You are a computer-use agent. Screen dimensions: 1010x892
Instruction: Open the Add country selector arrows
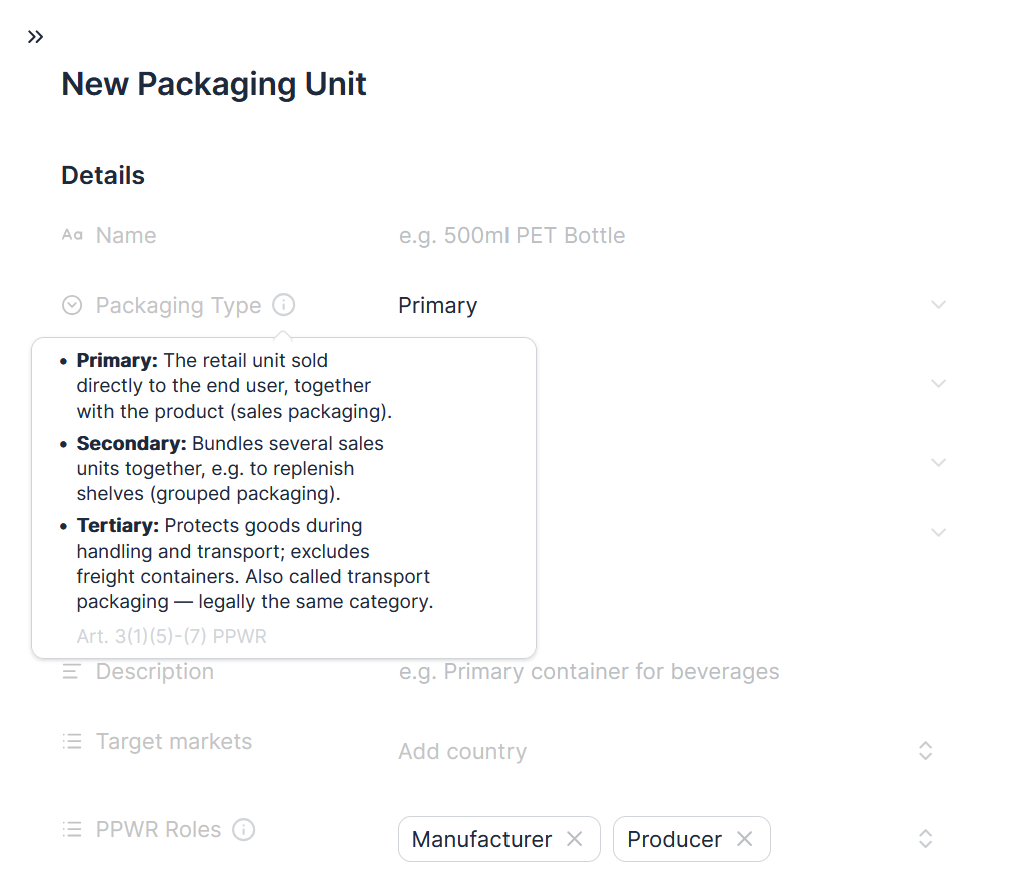pos(926,750)
